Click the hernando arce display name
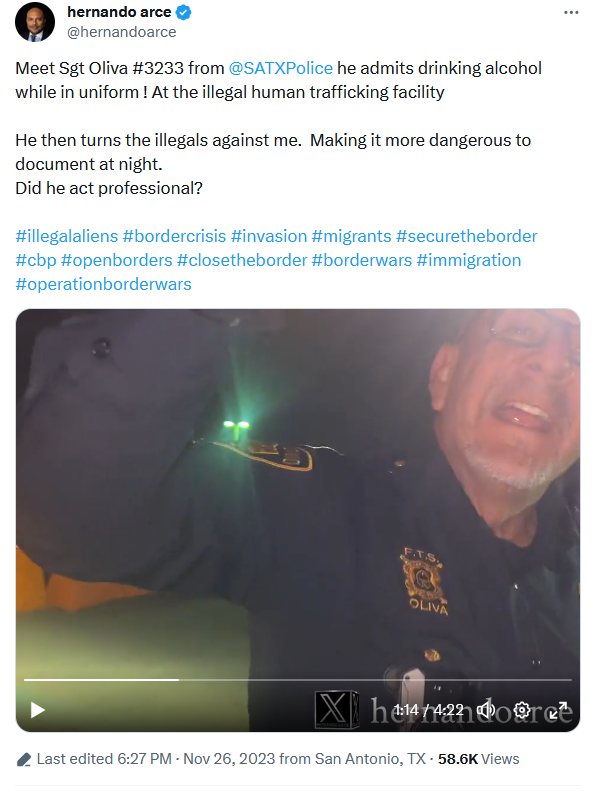This screenshot has width=597, height=794. click(119, 12)
